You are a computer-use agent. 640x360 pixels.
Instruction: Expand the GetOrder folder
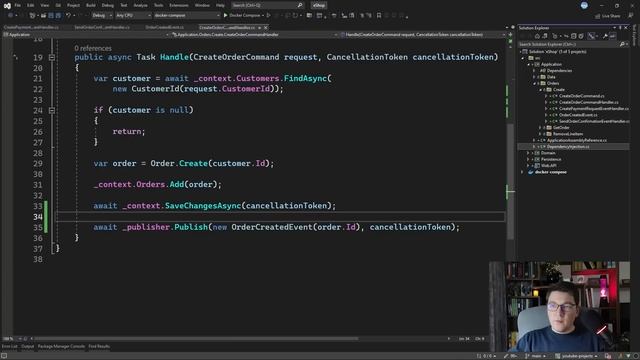tap(540, 128)
